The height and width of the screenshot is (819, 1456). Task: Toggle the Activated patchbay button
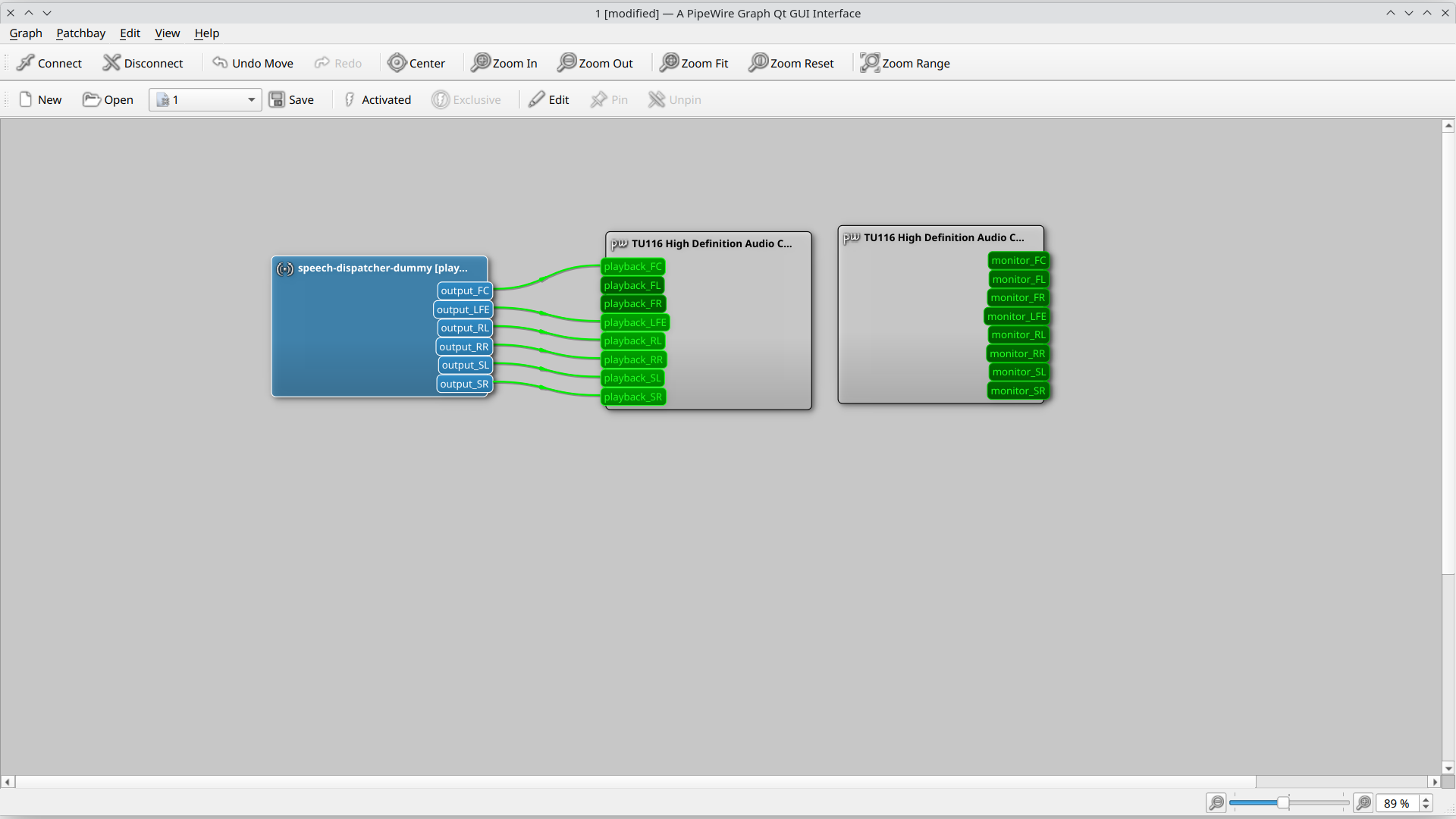point(377,99)
